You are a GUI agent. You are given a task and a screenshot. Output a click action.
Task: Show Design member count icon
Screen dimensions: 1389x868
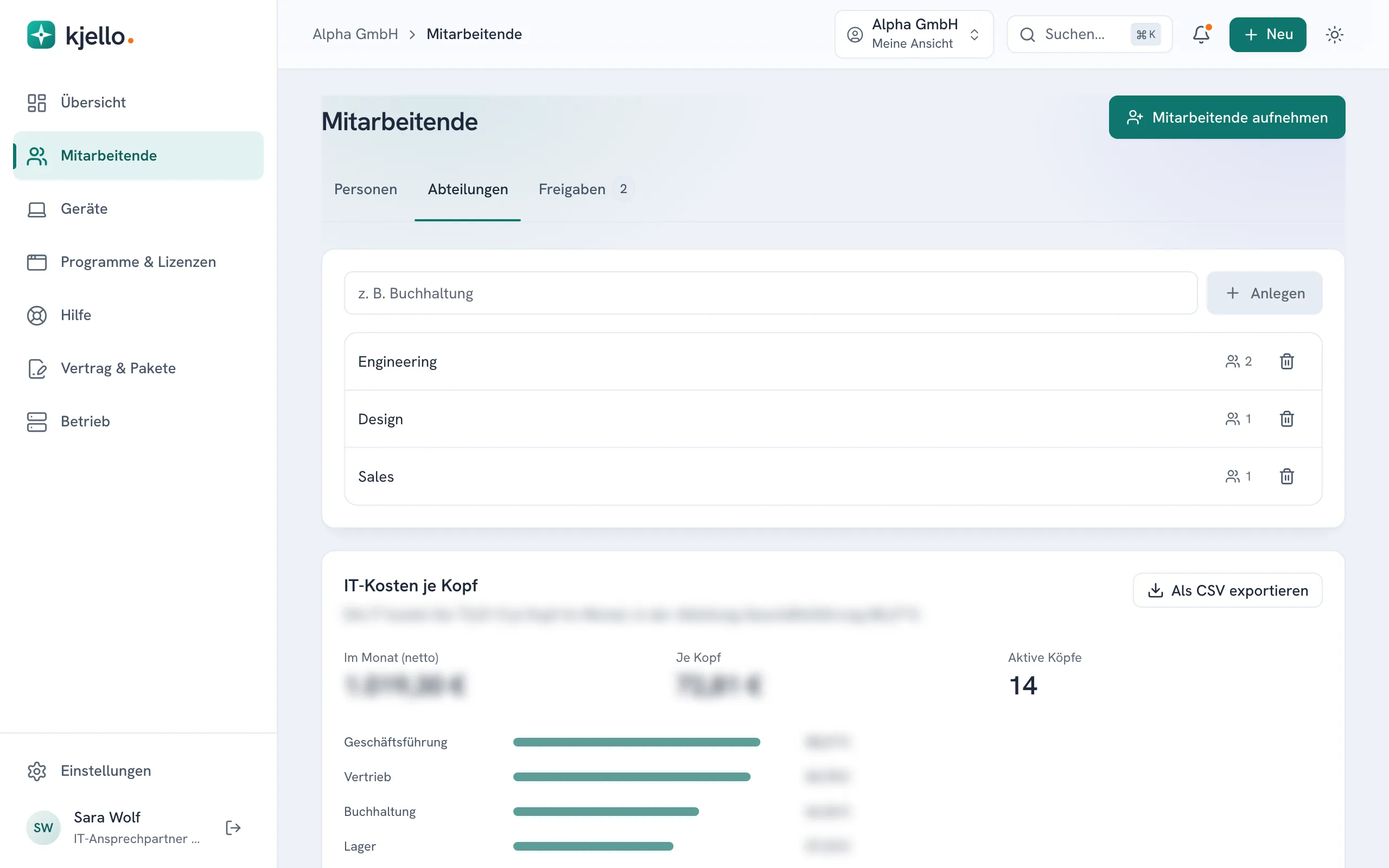pos(1232,418)
